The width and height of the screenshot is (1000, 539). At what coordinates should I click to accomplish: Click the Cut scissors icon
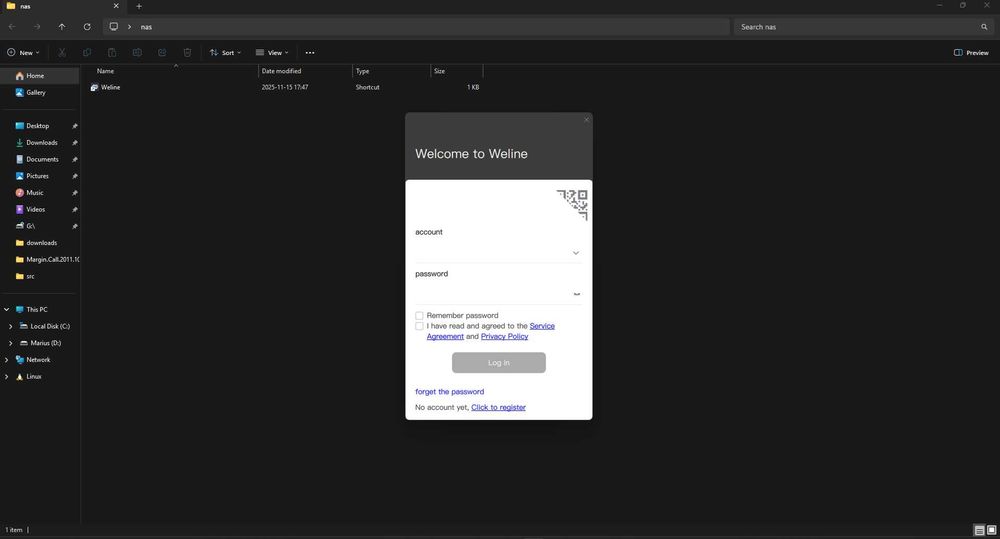click(x=62, y=53)
